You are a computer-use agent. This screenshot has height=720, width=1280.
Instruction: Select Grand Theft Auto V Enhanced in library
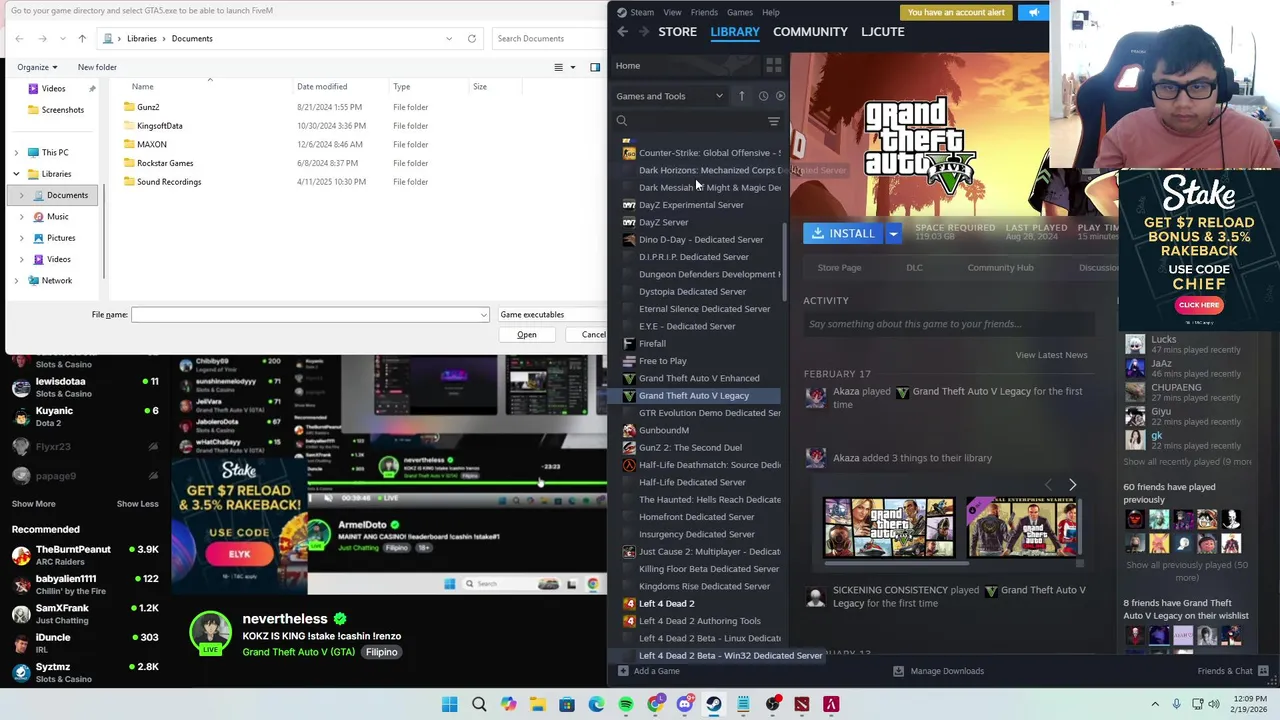pyautogui.click(x=698, y=378)
